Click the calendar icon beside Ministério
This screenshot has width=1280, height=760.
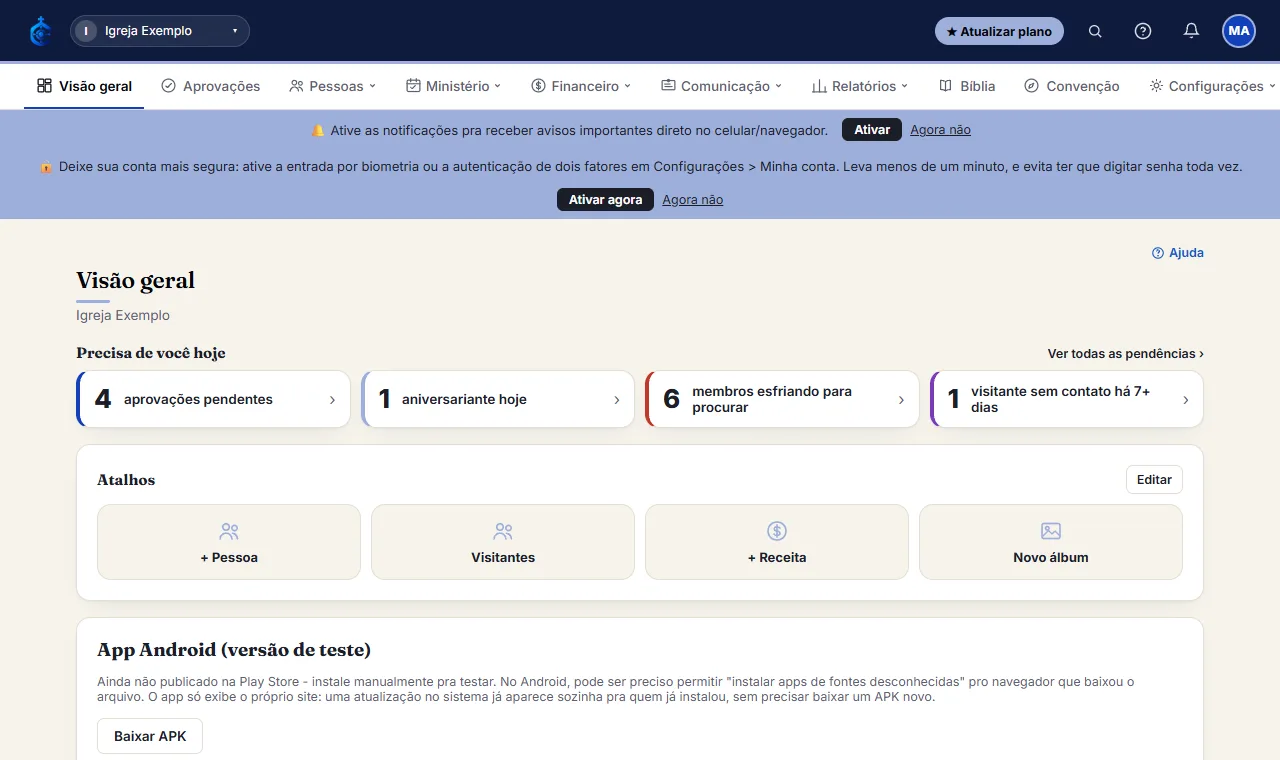coord(413,86)
